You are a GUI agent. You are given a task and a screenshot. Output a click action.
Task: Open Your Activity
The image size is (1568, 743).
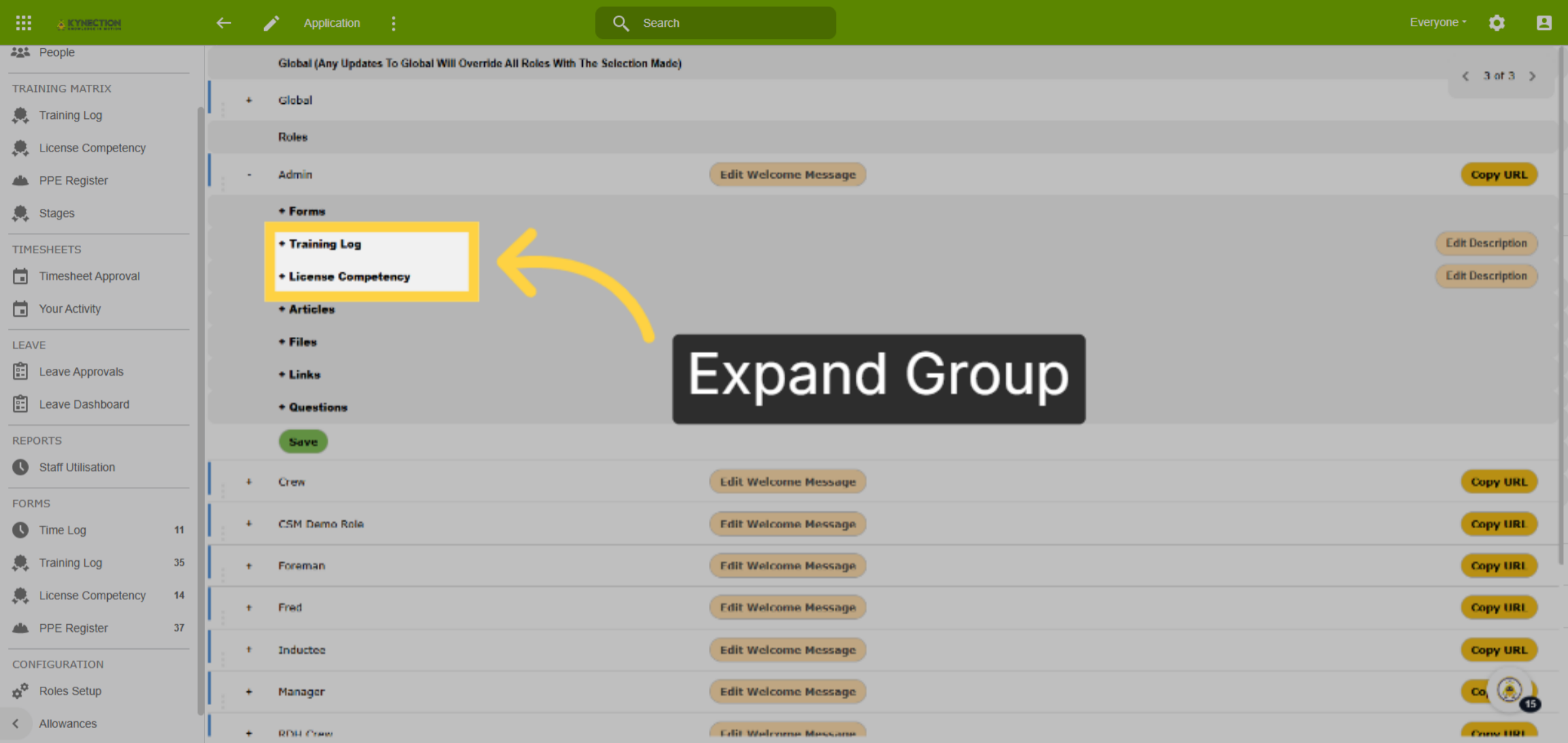(70, 309)
